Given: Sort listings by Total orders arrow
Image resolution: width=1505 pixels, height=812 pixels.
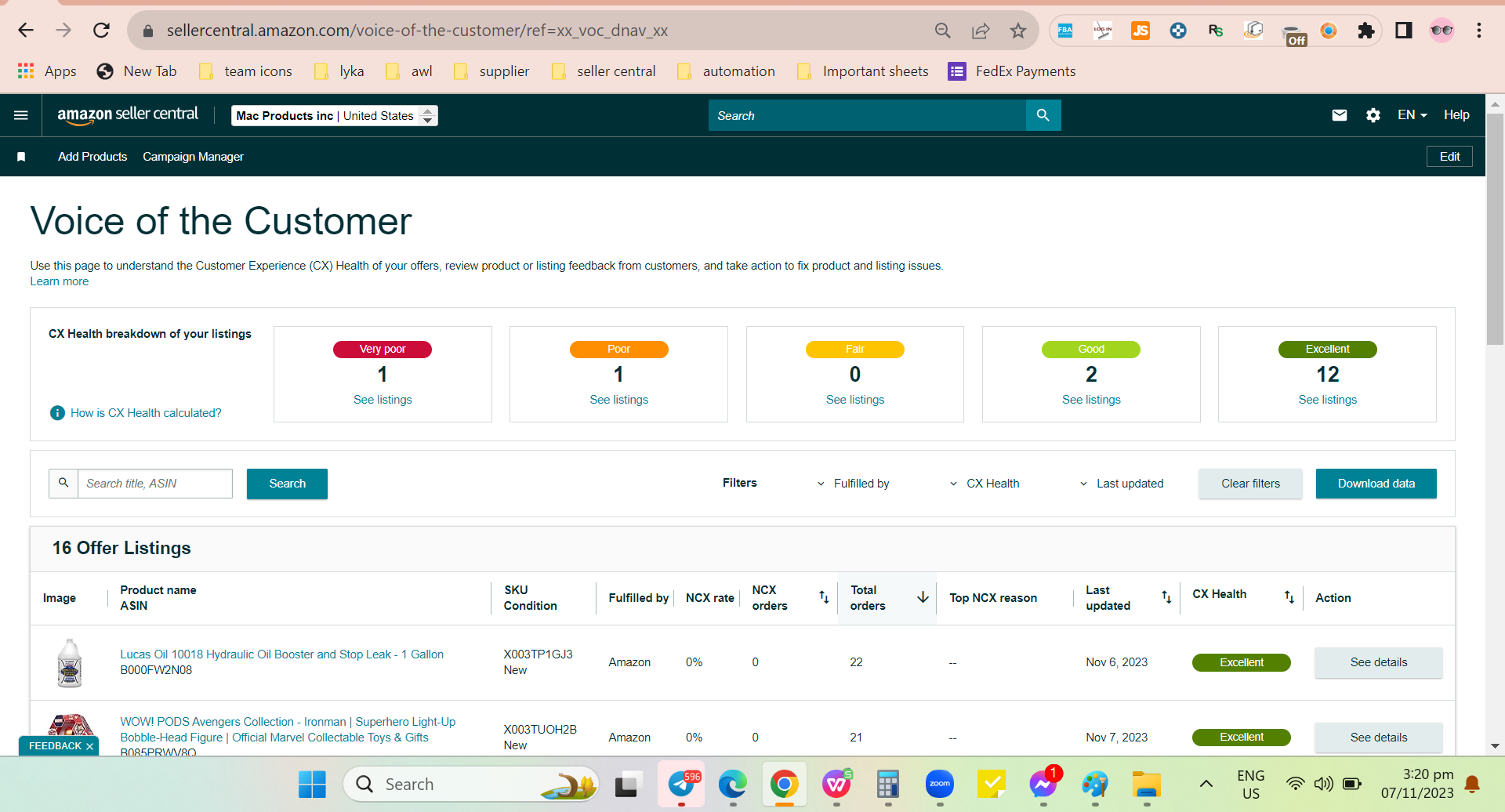Looking at the screenshot, I should pyautogui.click(x=923, y=597).
